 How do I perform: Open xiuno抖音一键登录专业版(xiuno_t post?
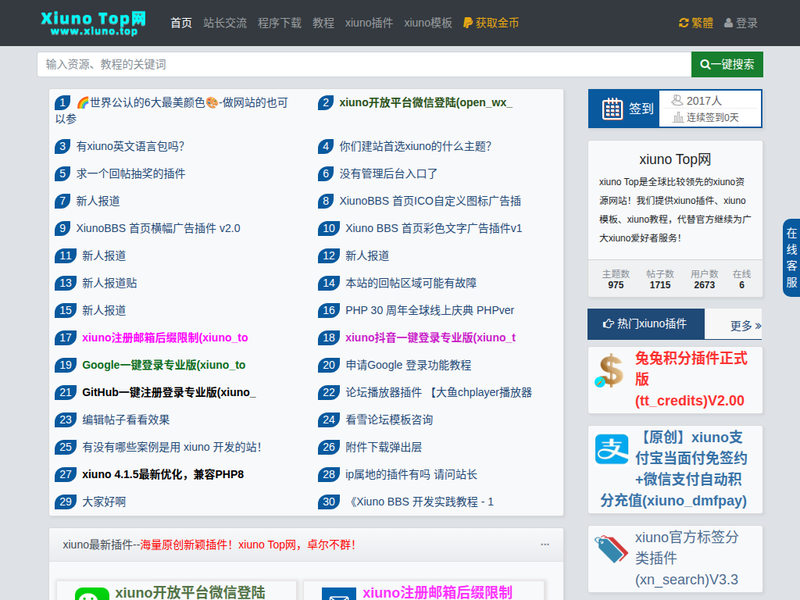click(x=431, y=338)
